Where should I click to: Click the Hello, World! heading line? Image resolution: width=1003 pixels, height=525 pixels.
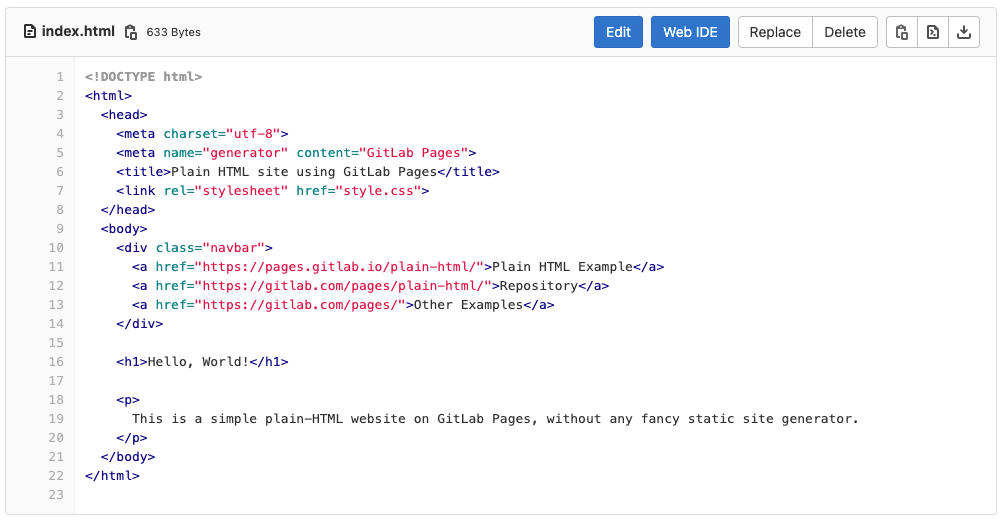(202, 362)
